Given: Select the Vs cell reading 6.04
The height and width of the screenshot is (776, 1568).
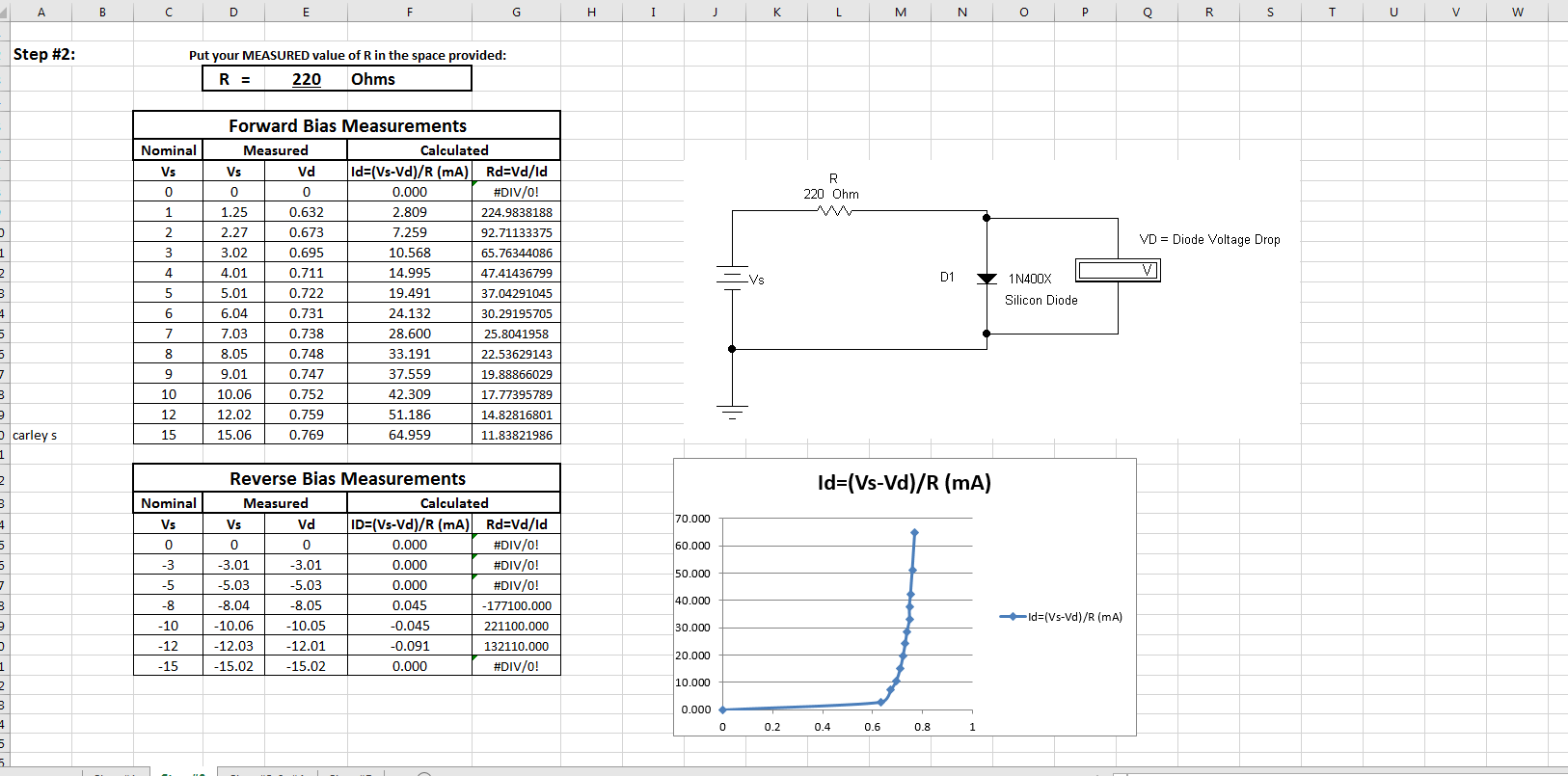Looking at the screenshot, I should point(234,313).
